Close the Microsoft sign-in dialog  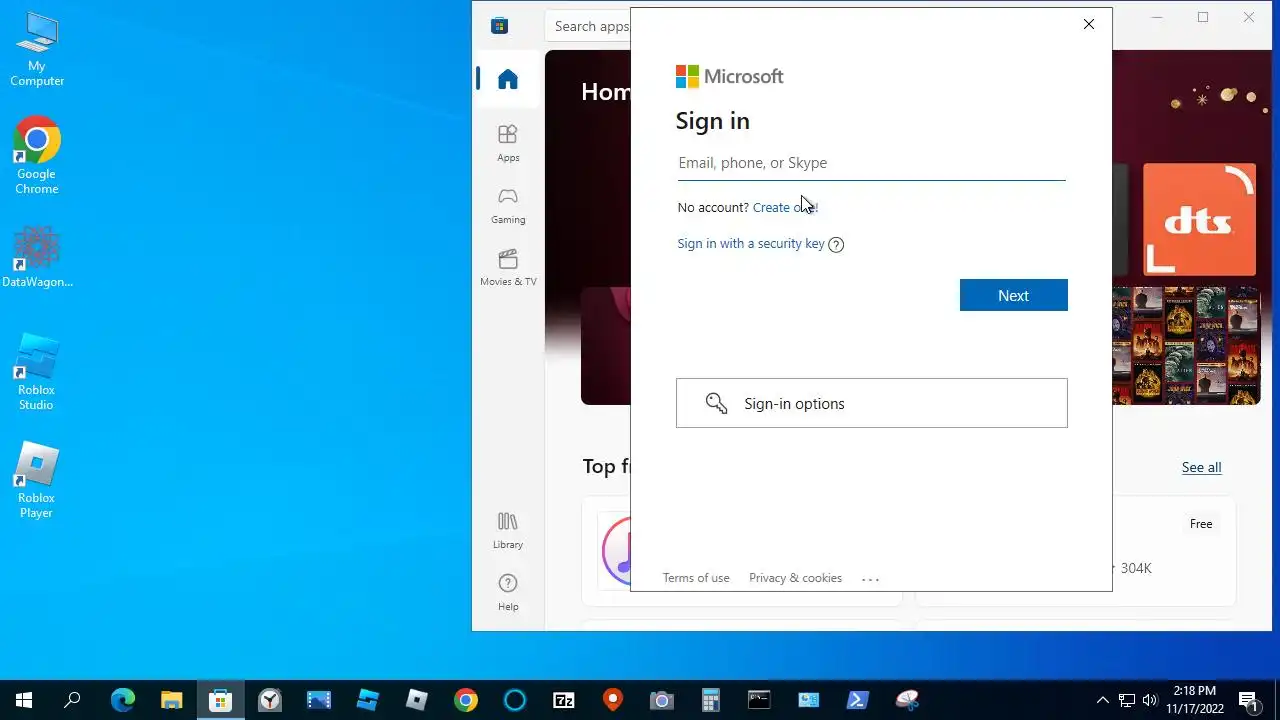coord(1089,24)
